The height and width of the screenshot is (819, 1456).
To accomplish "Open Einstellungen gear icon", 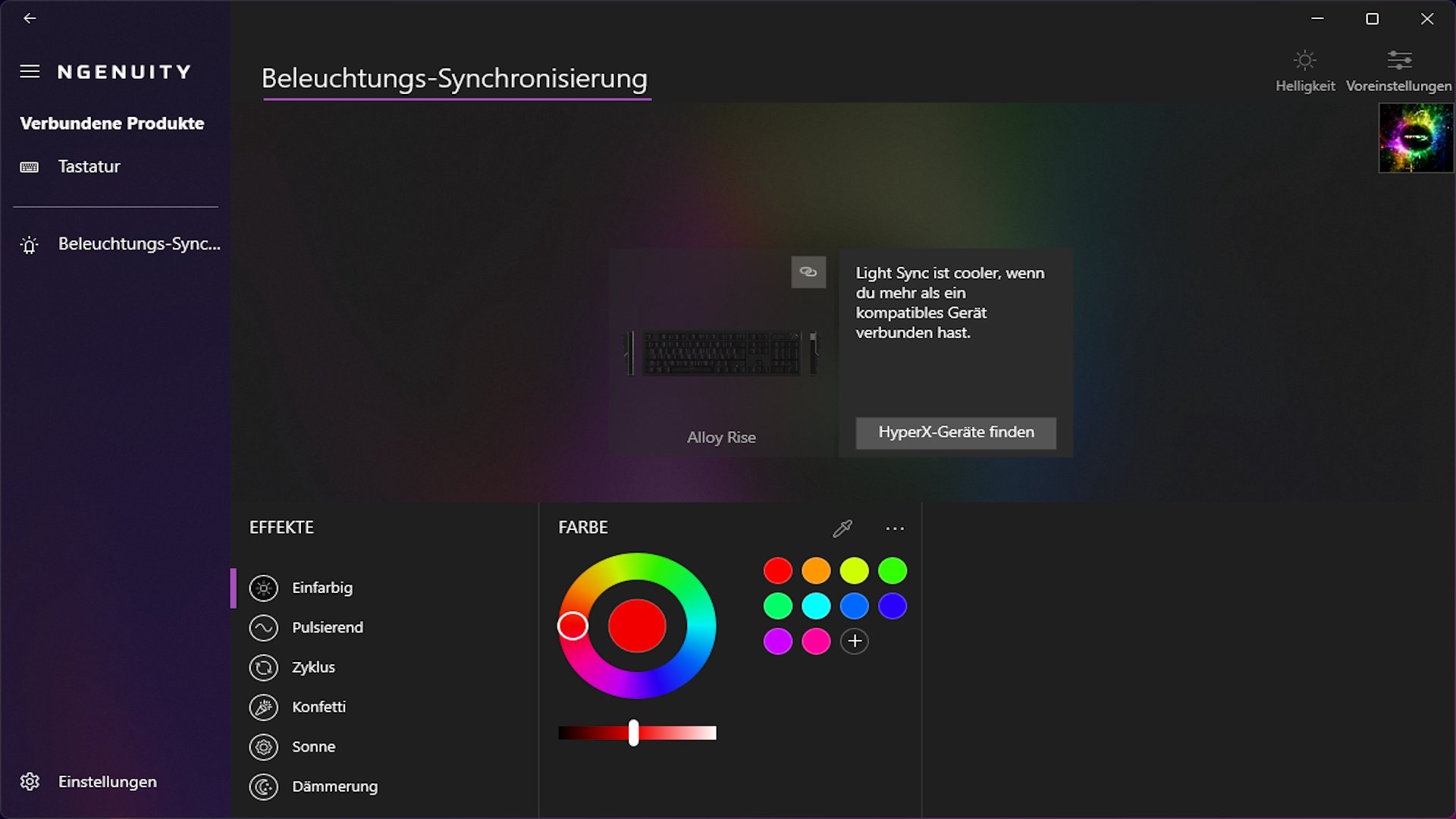I will (30, 782).
